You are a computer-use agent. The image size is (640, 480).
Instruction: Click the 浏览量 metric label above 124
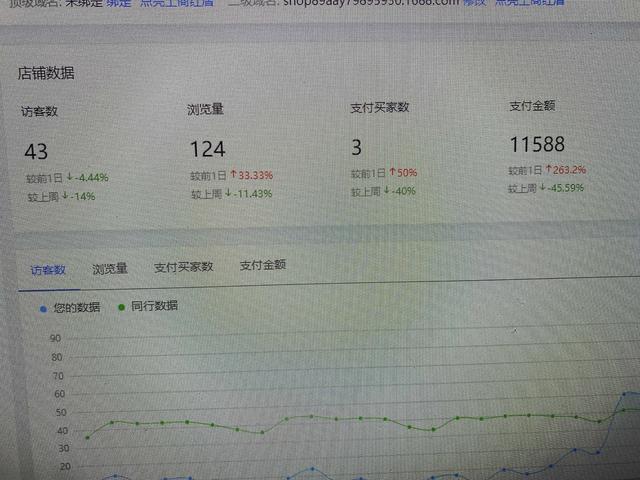[x=205, y=109]
